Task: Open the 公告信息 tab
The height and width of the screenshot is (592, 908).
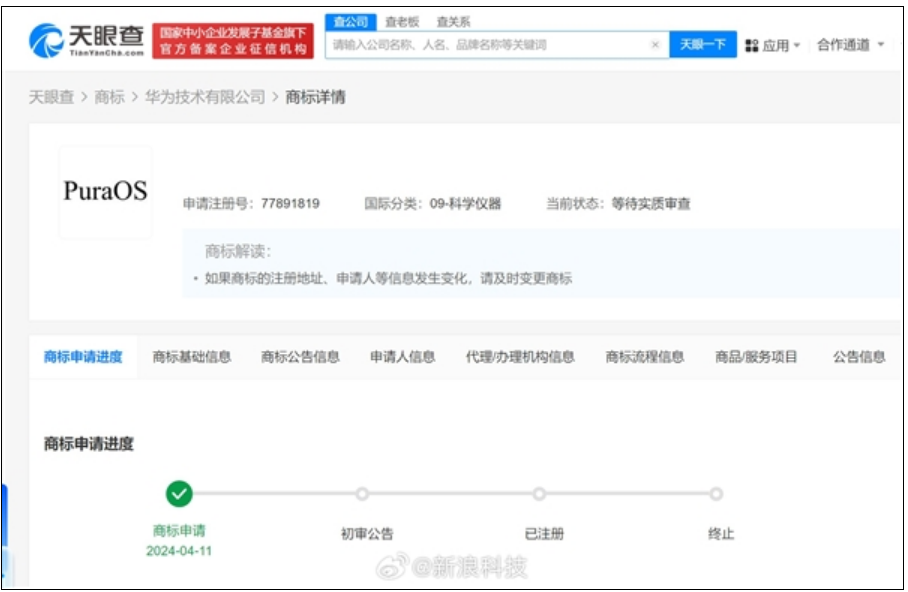Action: click(x=859, y=357)
